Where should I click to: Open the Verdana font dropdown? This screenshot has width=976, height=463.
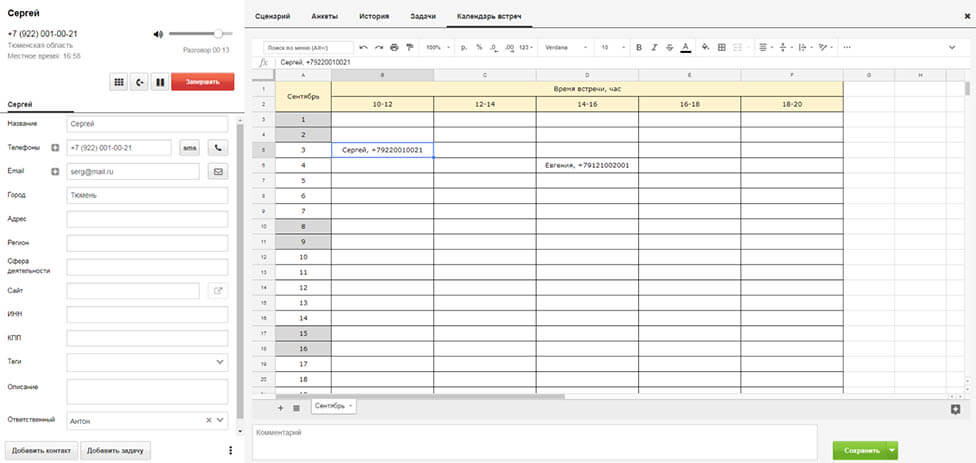coord(567,47)
